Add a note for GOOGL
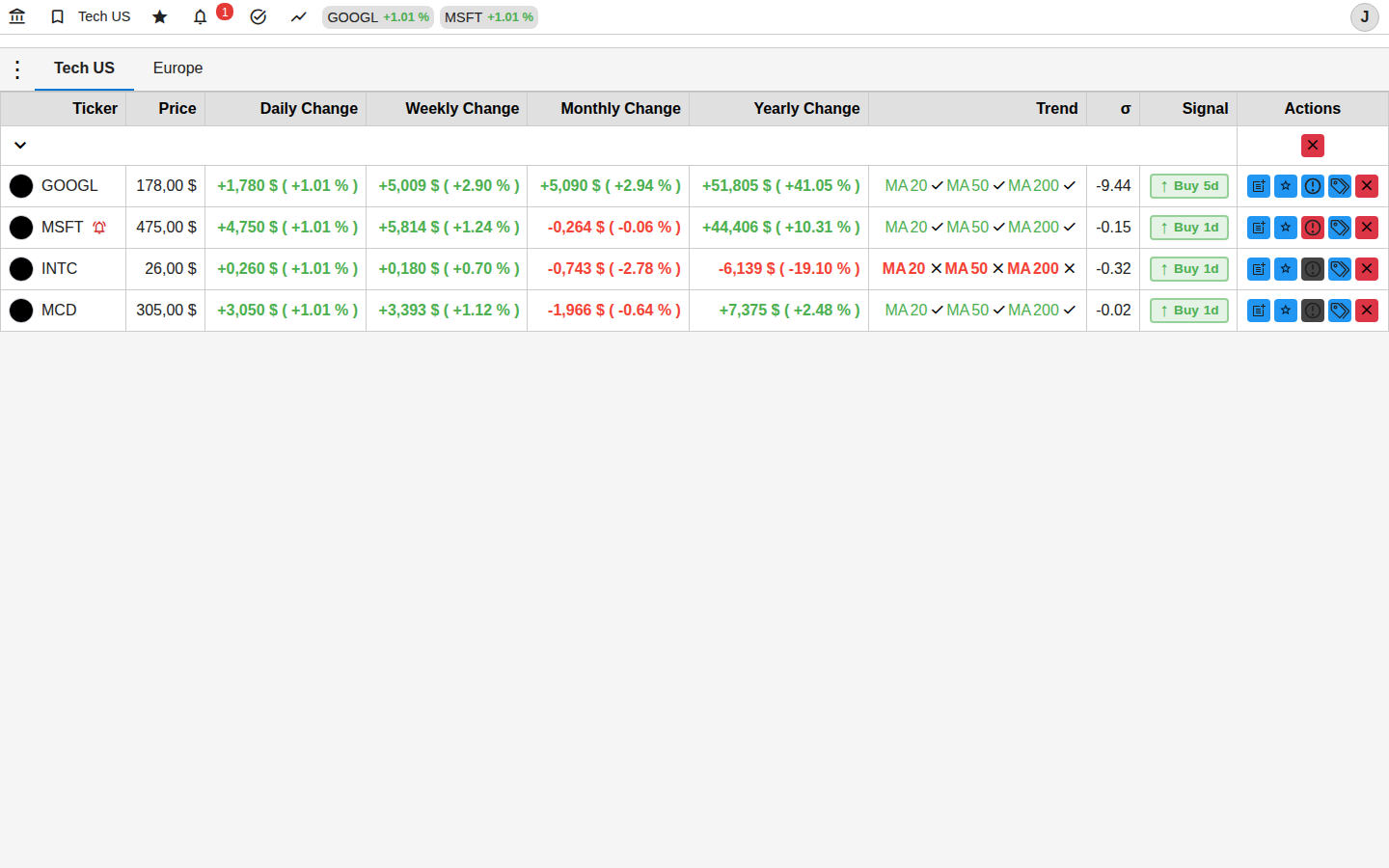Viewport: 1389px width, 868px height. 1259,186
